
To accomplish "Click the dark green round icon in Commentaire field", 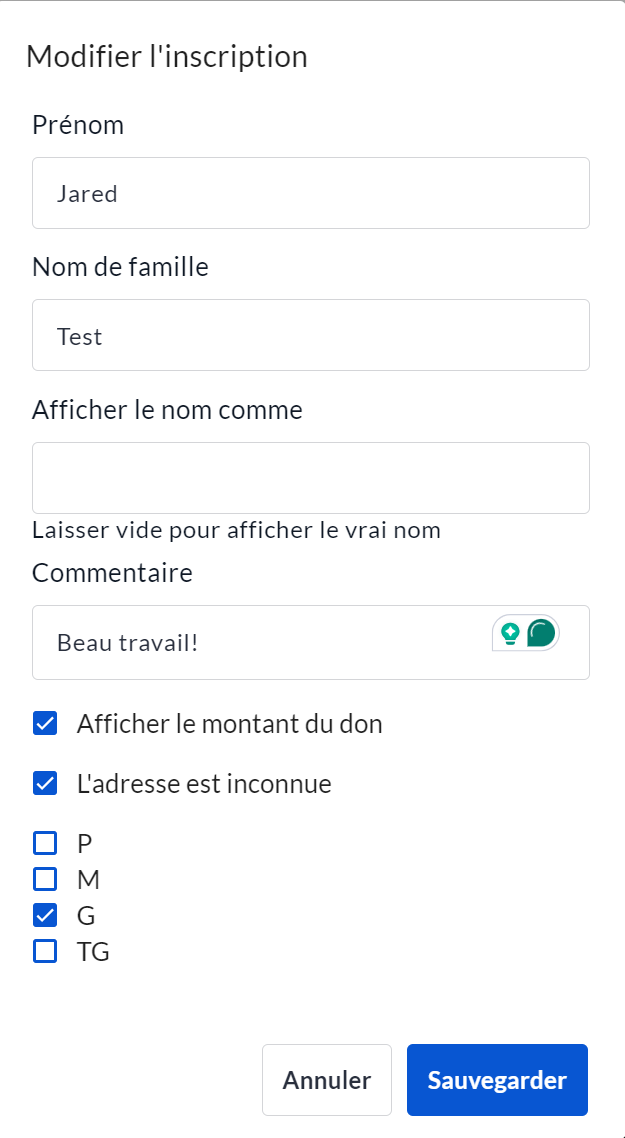I will (541, 632).
